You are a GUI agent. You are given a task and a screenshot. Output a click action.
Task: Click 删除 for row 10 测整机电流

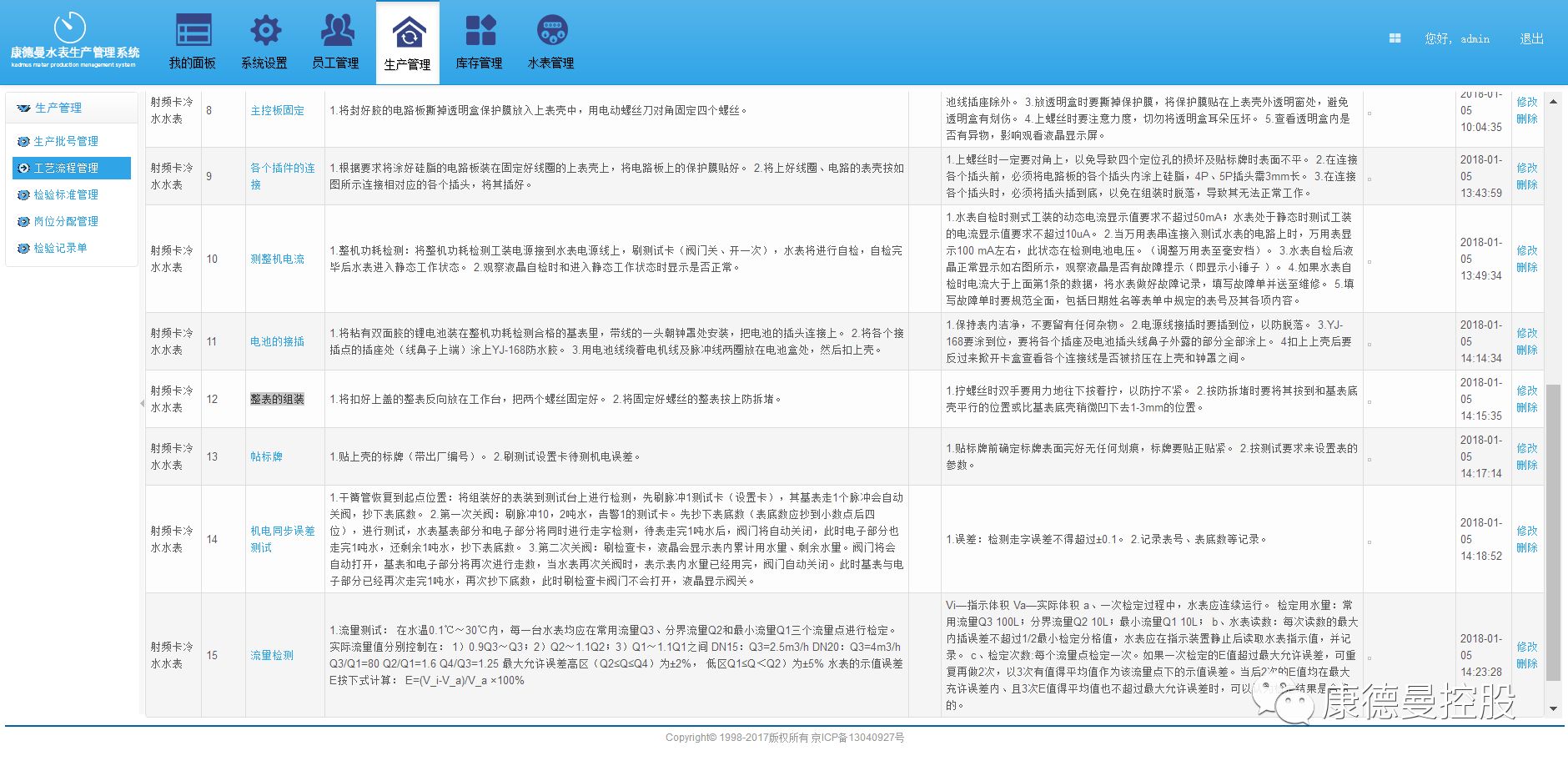[1526, 267]
